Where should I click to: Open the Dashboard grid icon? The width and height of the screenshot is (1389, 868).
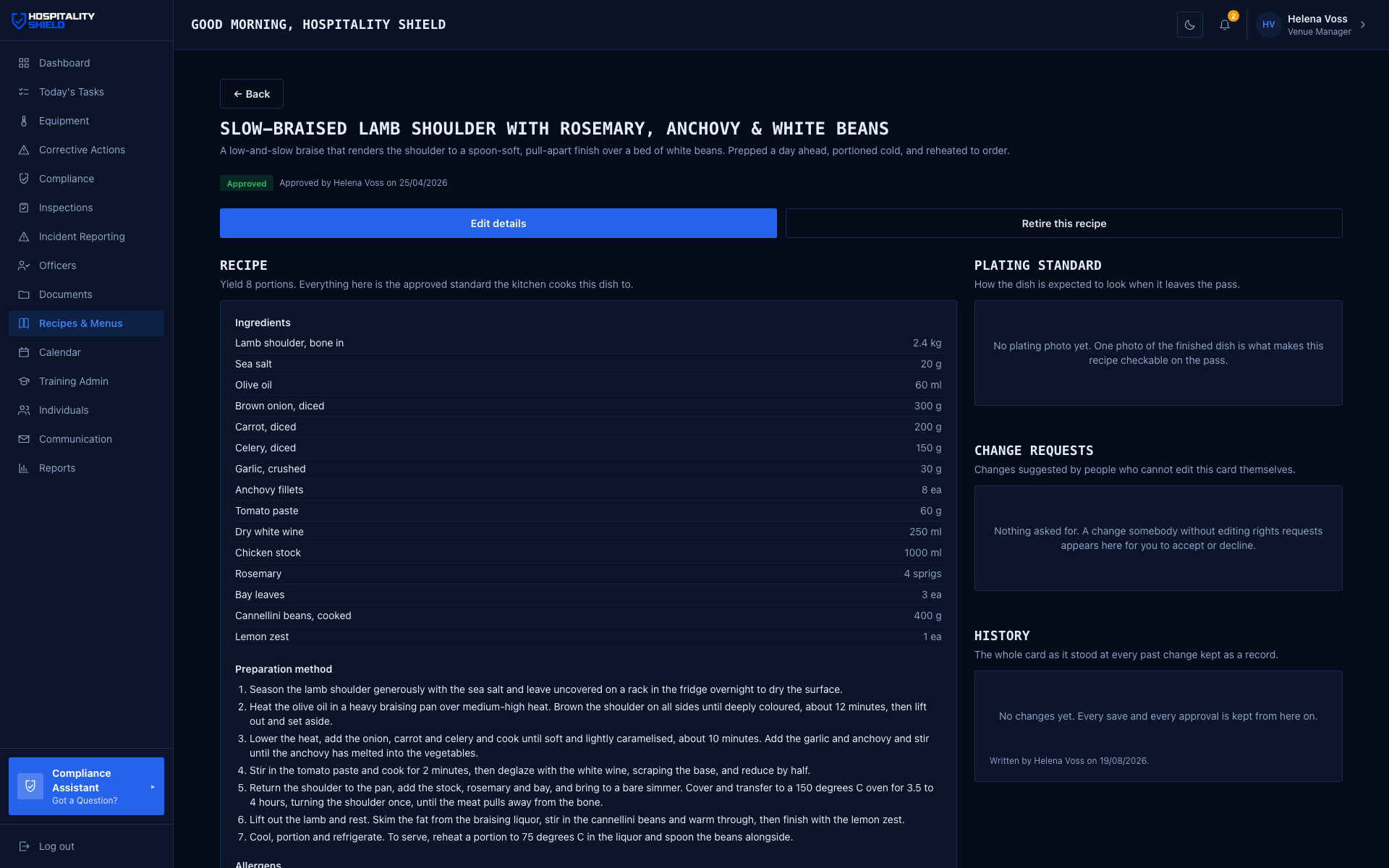[x=24, y=63]
